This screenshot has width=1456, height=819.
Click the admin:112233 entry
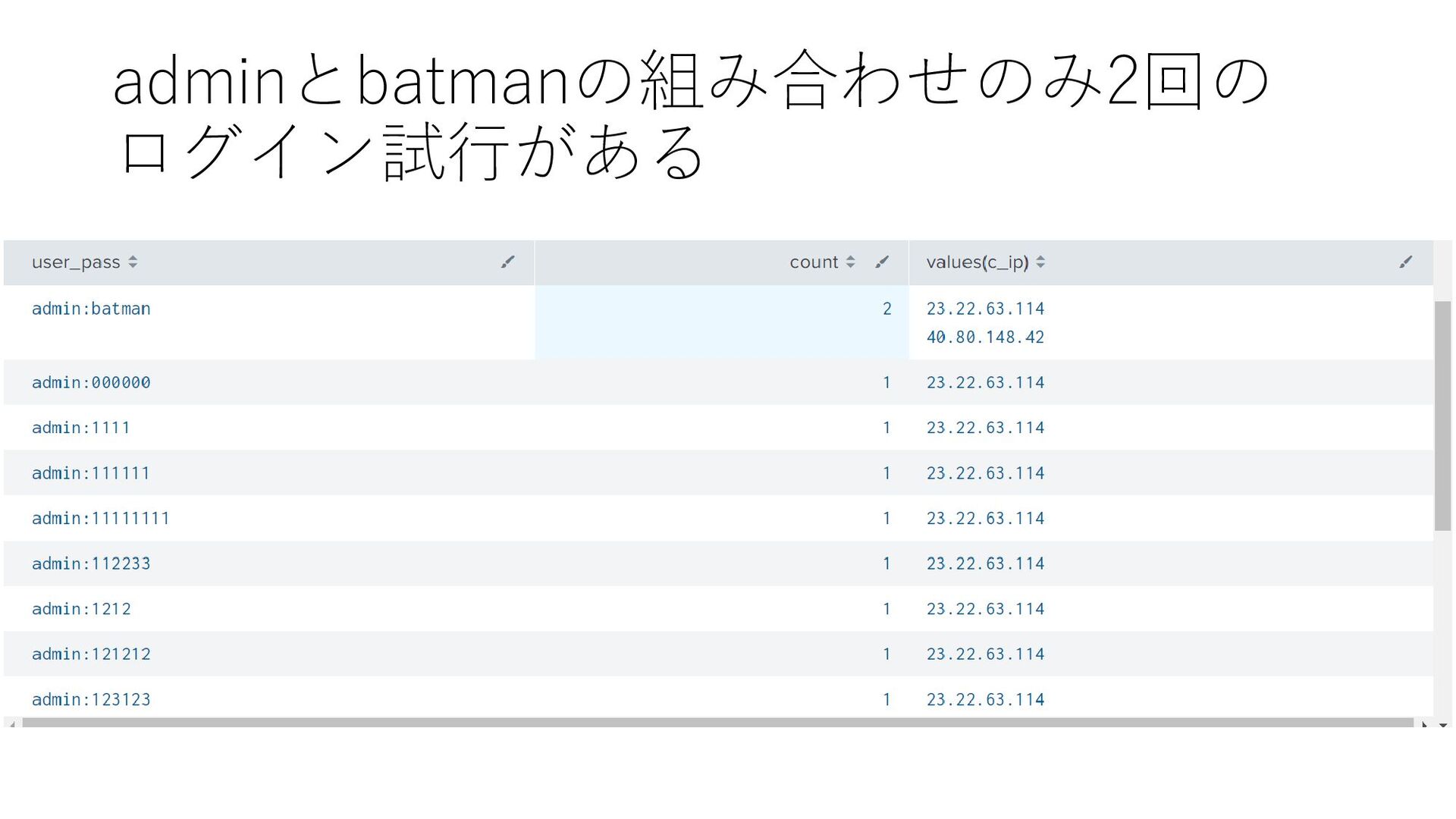(91, 564)
